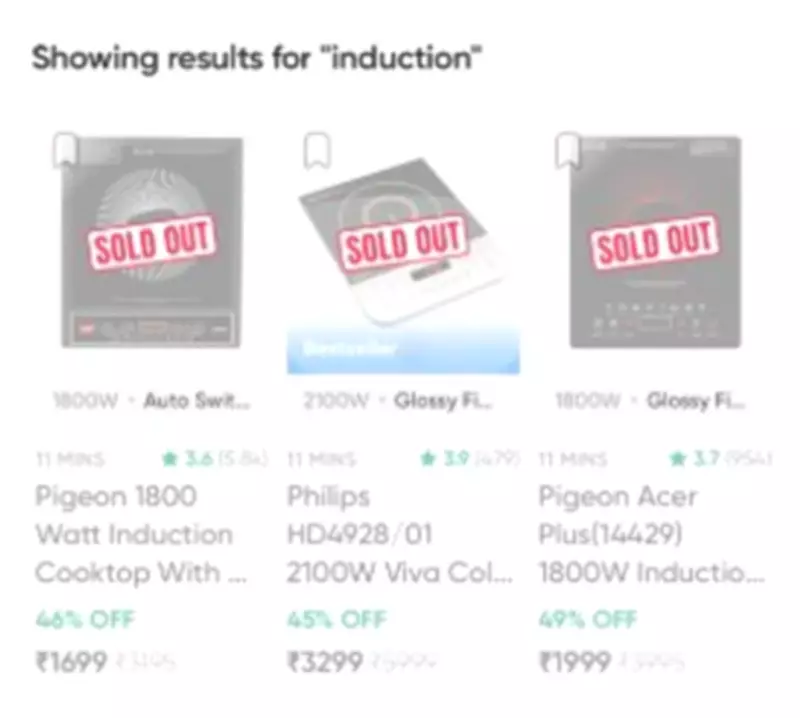Open Pigeon 1800 Watt Induction Cooktop product page
800x718 pixels.
click(135, 534)
